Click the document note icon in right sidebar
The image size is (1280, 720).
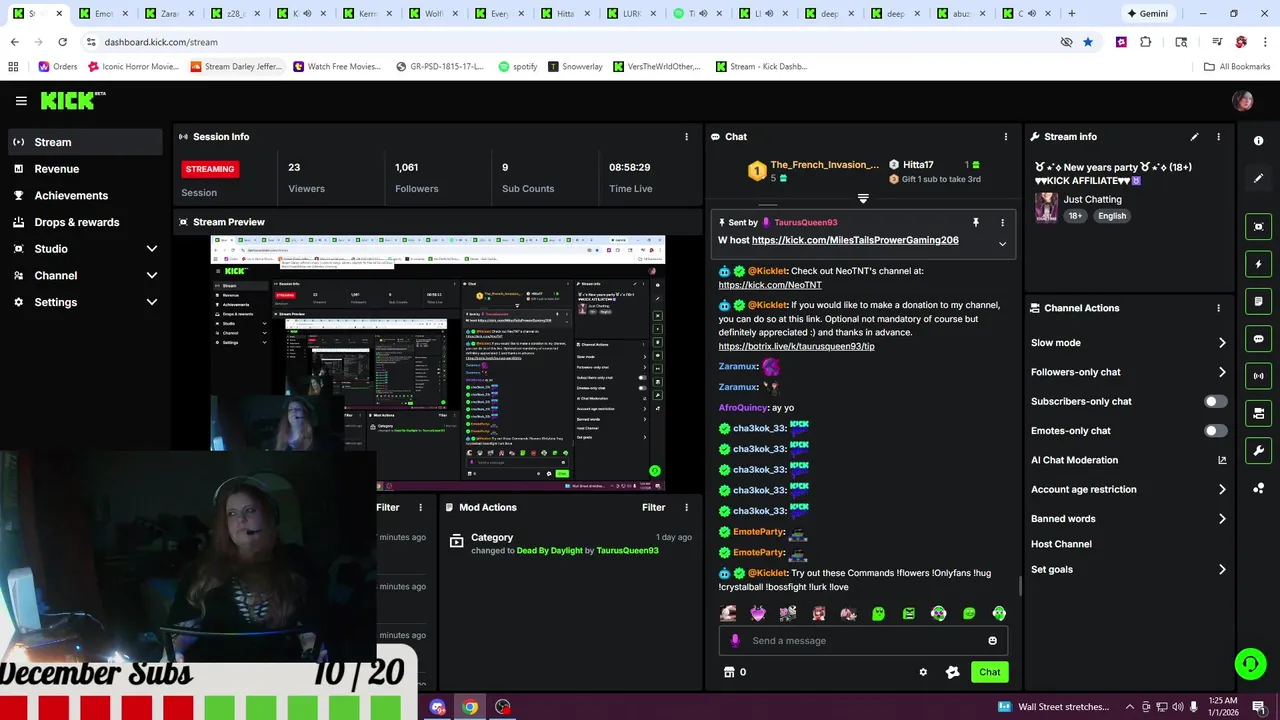click(x=1258, y=301)
